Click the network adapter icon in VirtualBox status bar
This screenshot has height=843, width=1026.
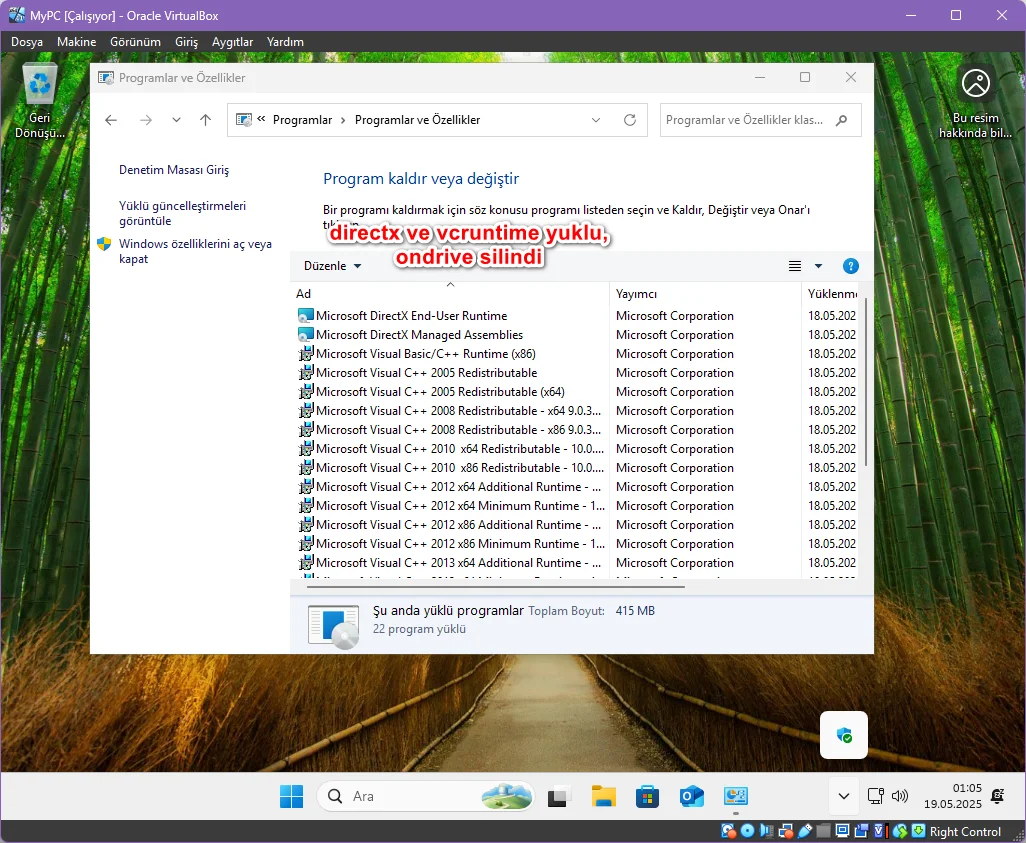(x=786, y=831)
